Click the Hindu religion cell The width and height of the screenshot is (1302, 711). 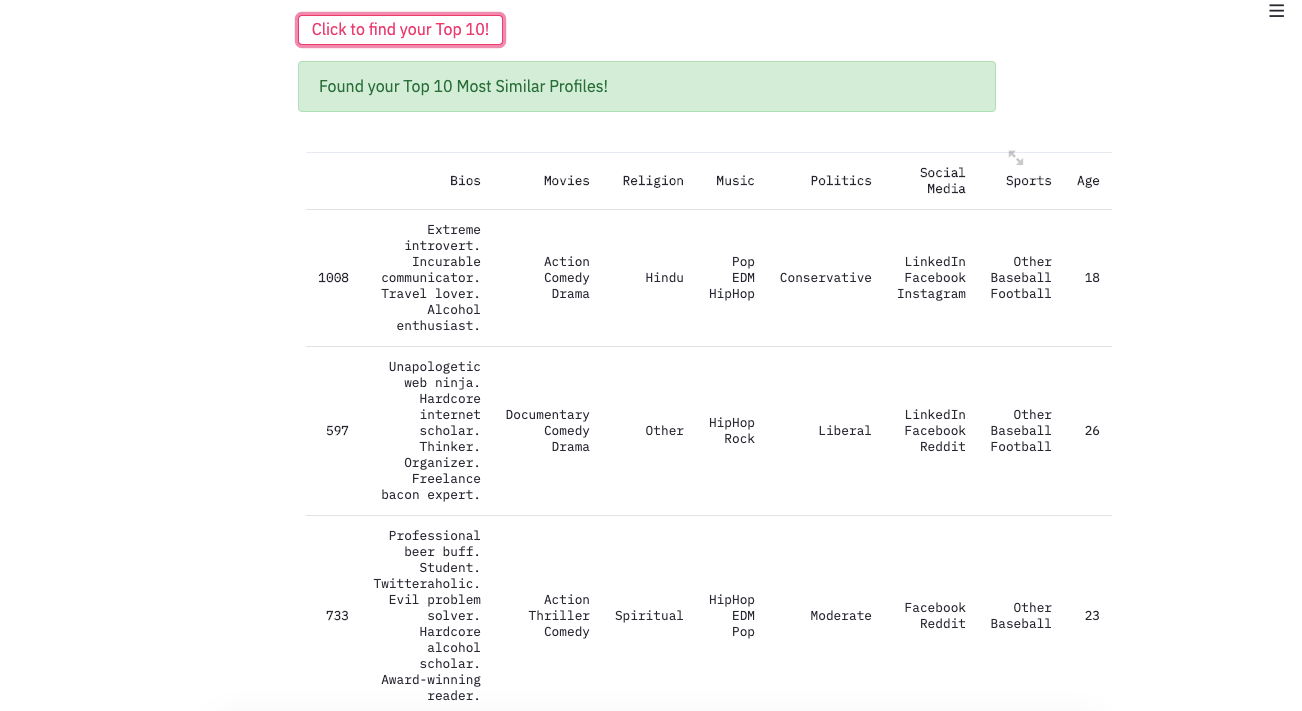click(664, 278)
